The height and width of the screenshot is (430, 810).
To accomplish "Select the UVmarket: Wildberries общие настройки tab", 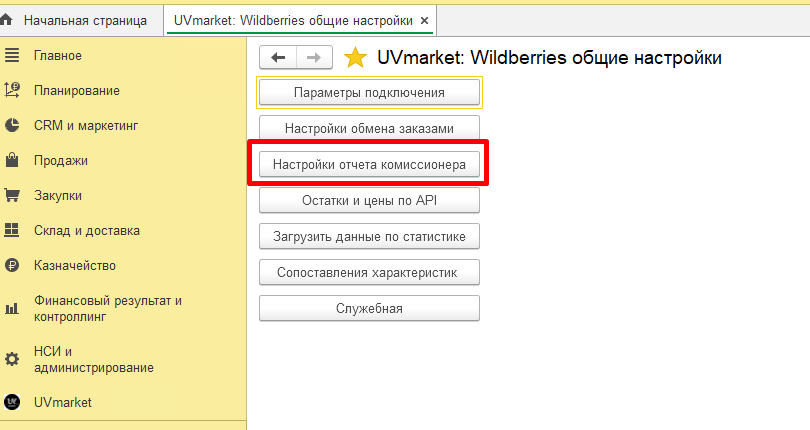I will tap(300, 21).
